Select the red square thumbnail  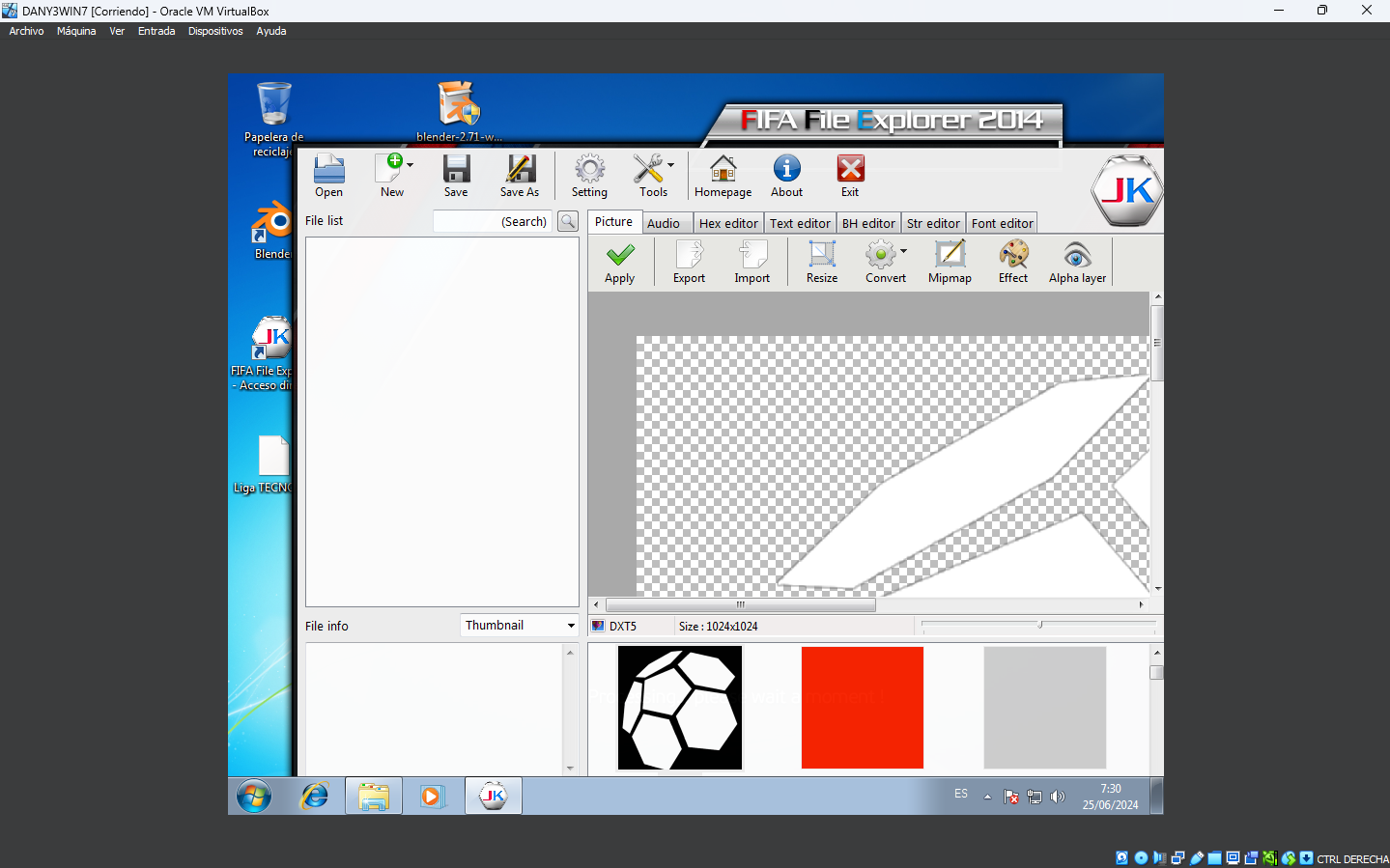pos(863,708)
